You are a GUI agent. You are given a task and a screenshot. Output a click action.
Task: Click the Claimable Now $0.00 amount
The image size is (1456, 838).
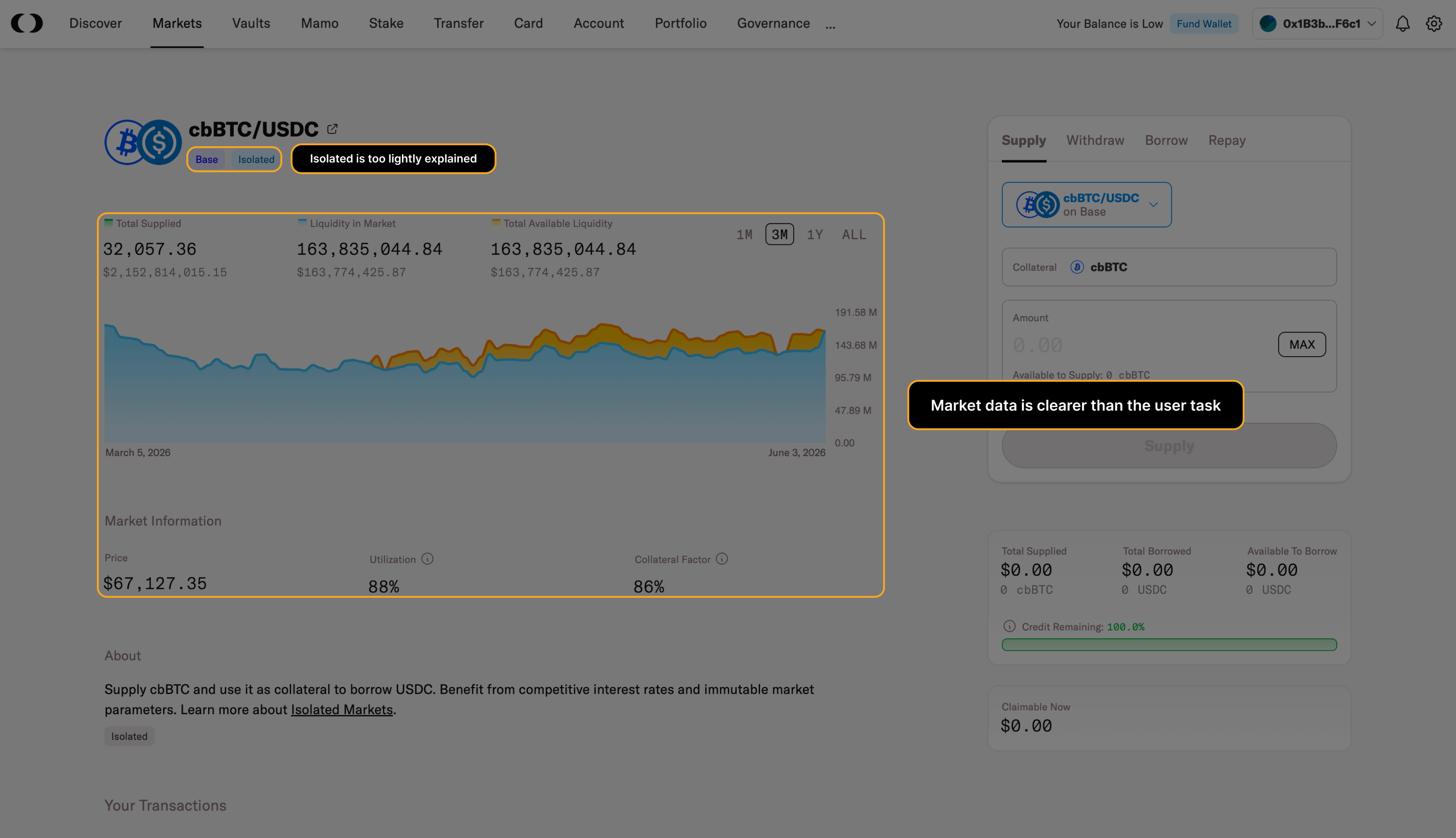click(x=1026, y=726)
